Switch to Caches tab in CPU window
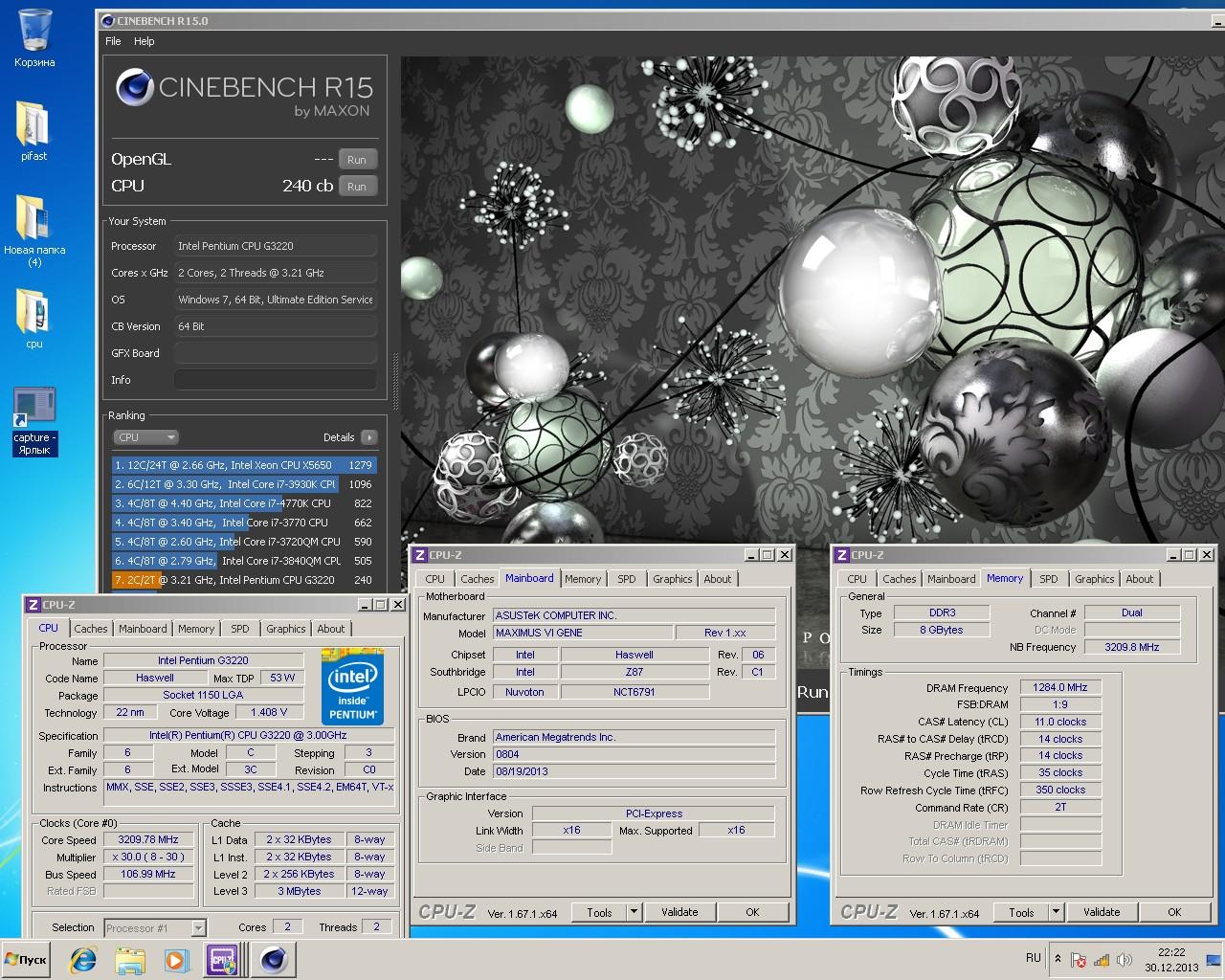The width and height of the screenshot is (1225, 980). pyautogui.click(x=91, y=629)
